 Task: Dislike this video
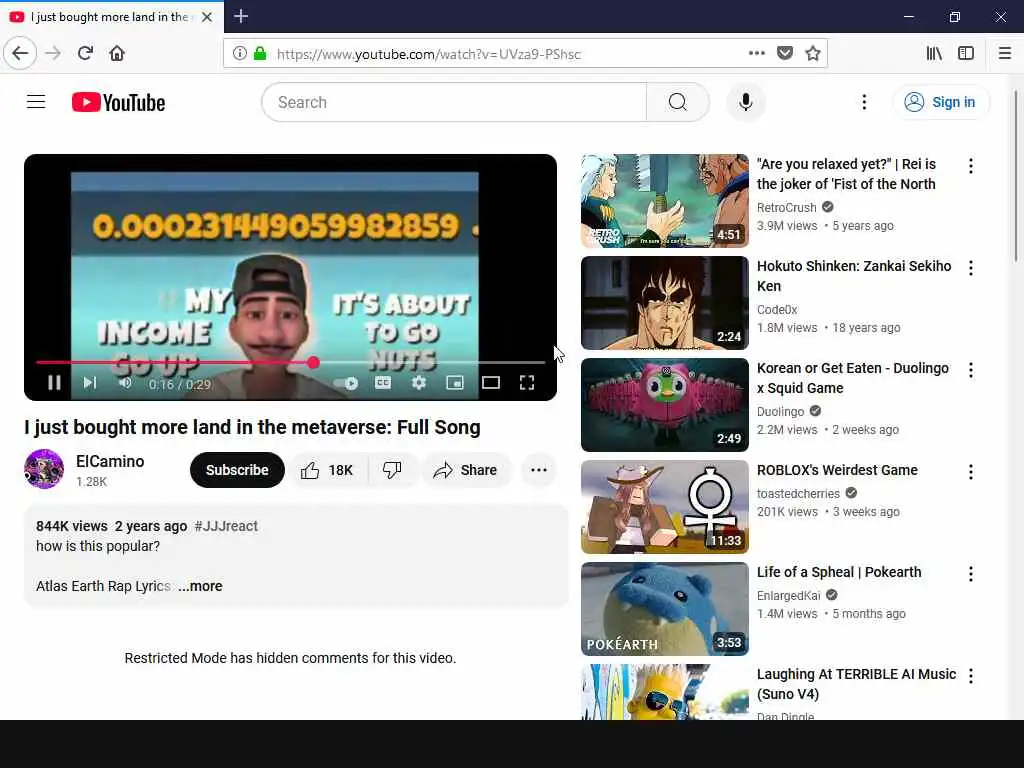coord(392,470)
